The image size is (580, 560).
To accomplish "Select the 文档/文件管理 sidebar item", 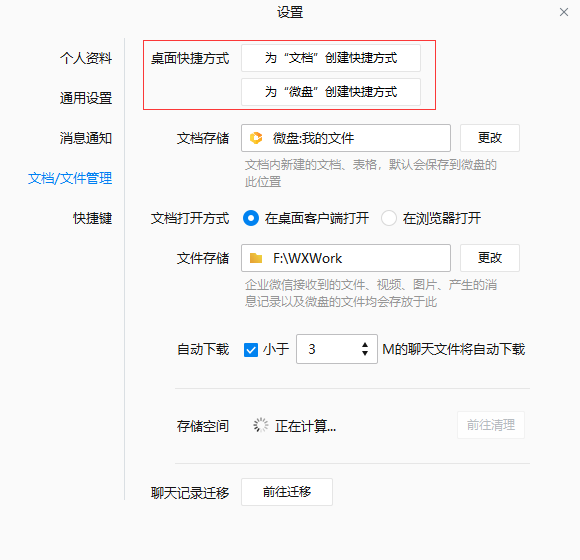I will [x=70, y=178].
